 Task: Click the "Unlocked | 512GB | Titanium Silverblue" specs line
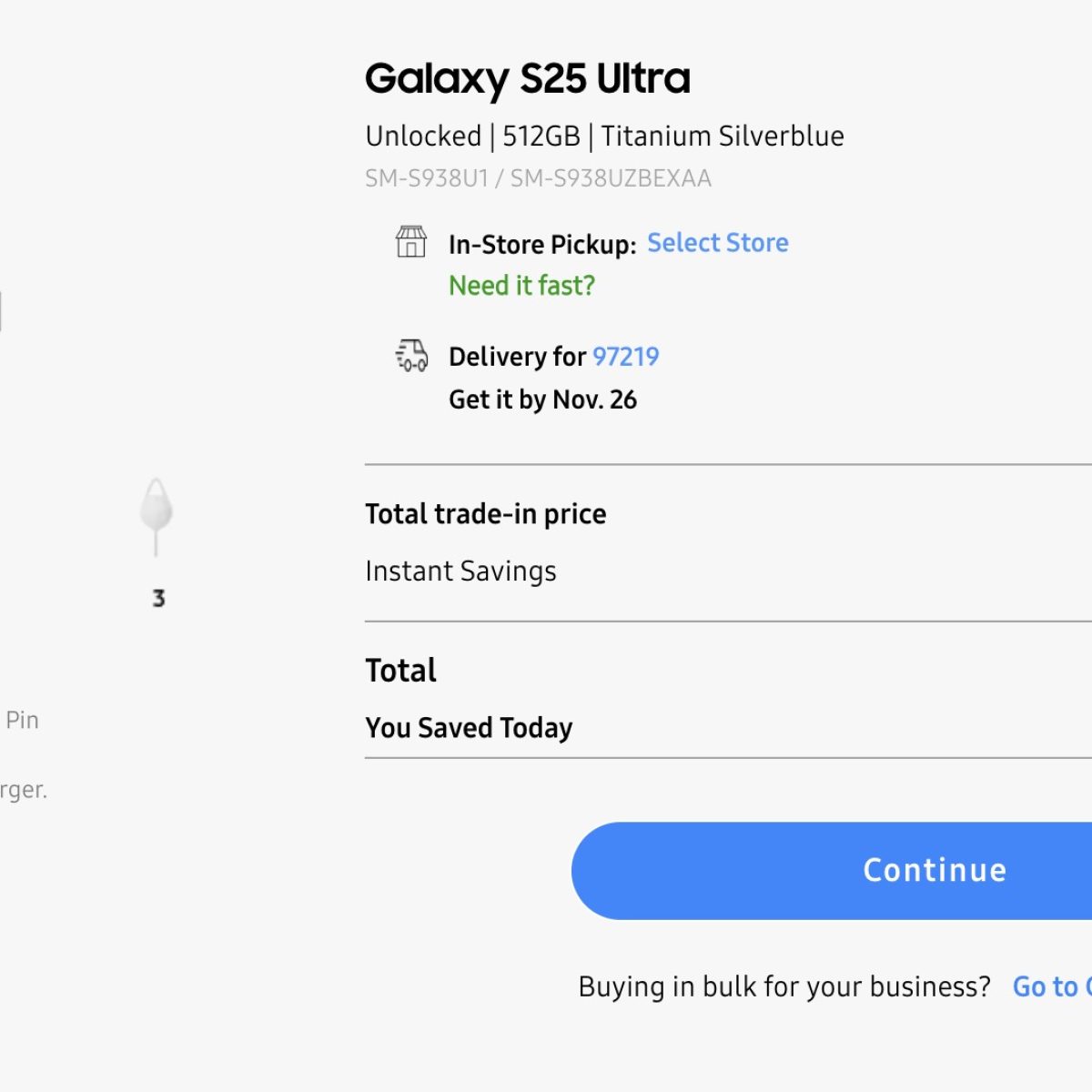click(604, 136)
